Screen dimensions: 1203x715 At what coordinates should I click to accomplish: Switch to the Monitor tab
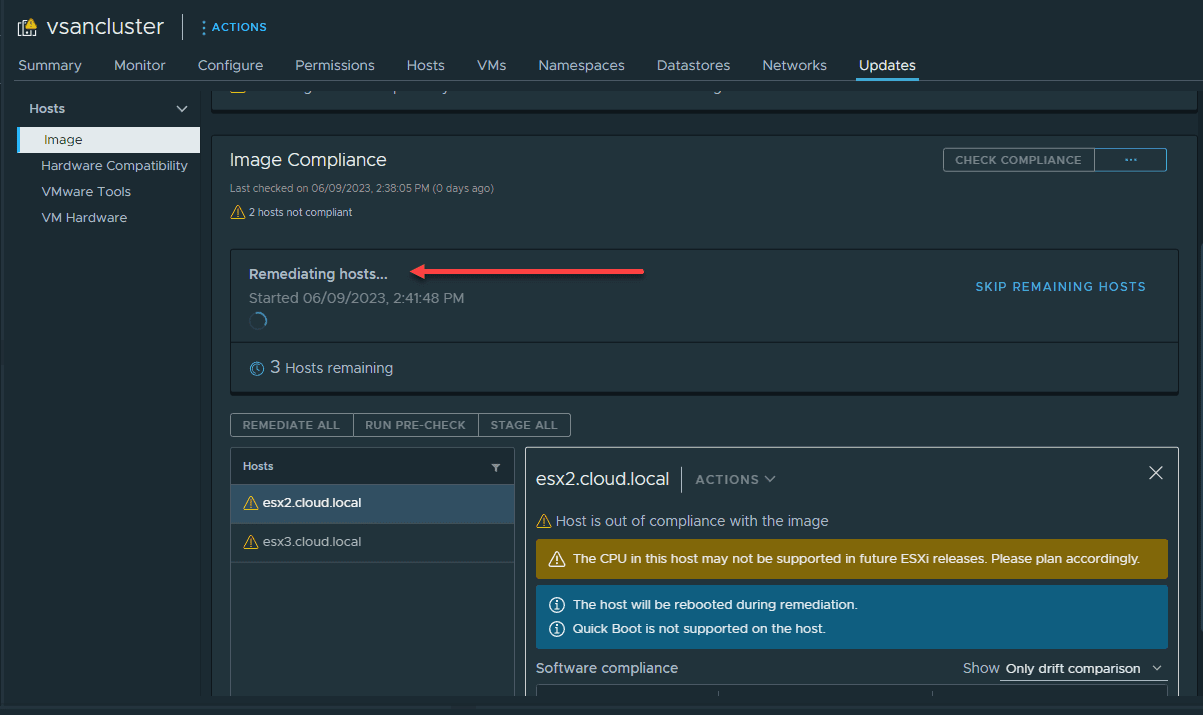140,65
